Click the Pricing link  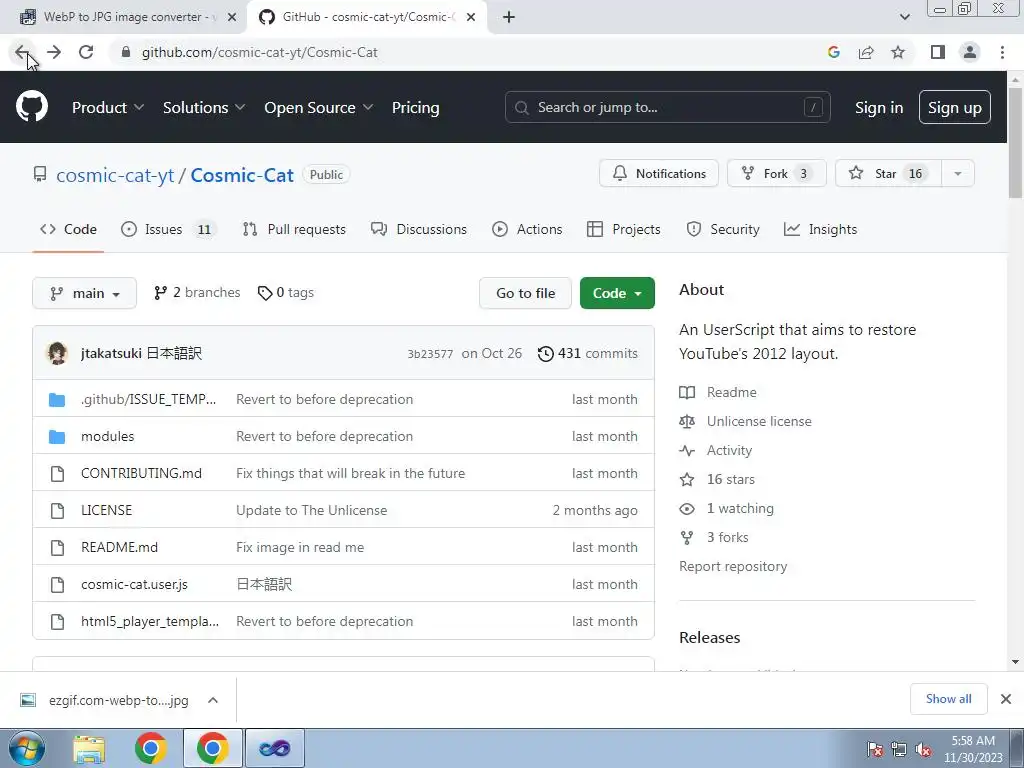(415, 108)
